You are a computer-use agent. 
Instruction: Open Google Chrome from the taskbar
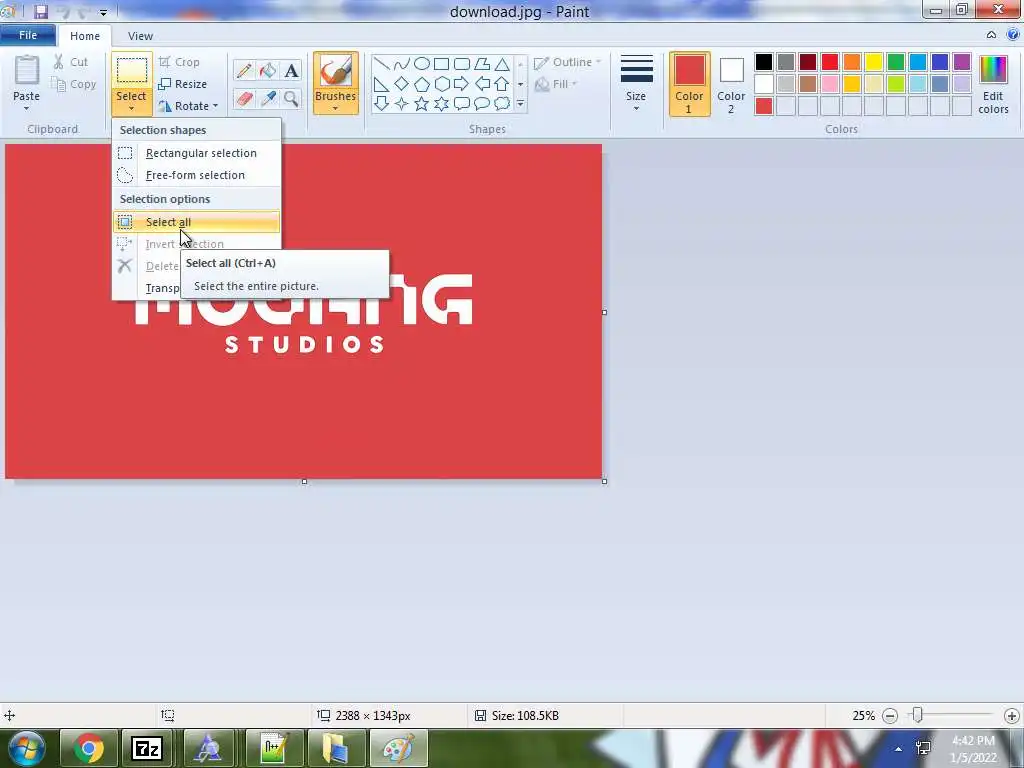pyautogui.click(x=88, y=748)
